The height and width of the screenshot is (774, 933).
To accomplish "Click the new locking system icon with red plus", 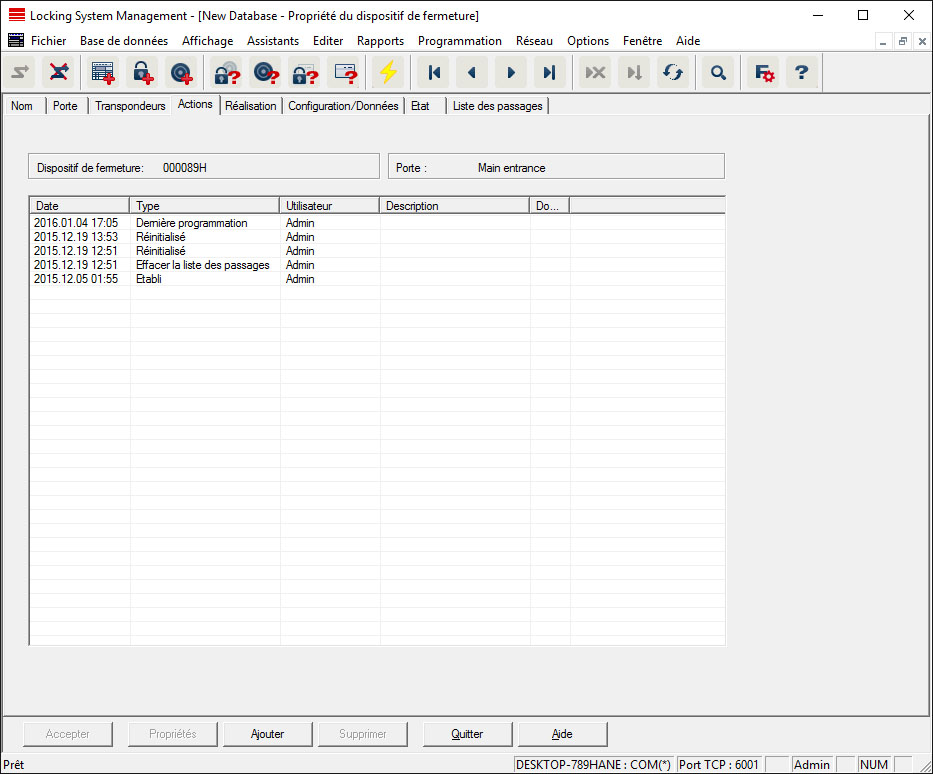I will [x=102, y=73].
